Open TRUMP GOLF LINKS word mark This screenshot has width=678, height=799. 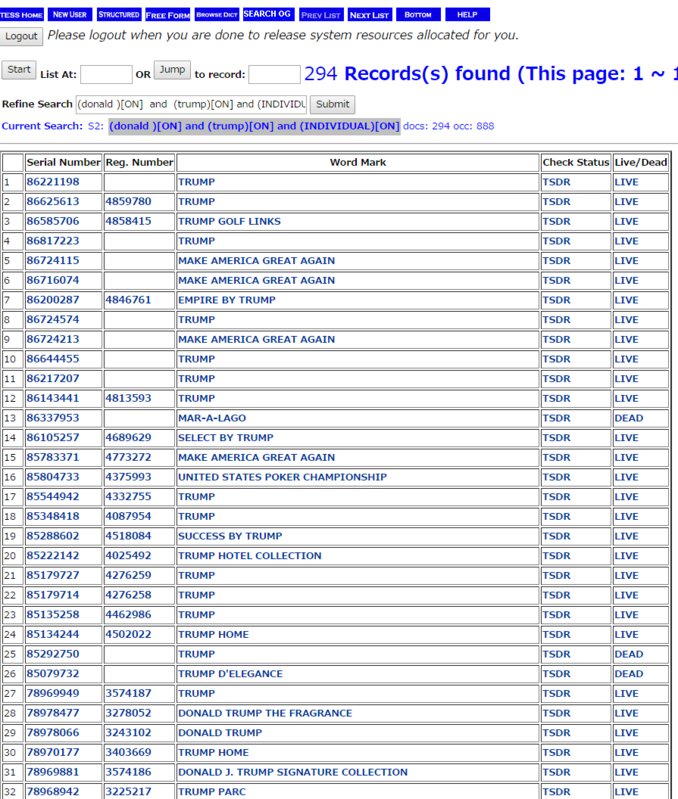tap(229, 221)
